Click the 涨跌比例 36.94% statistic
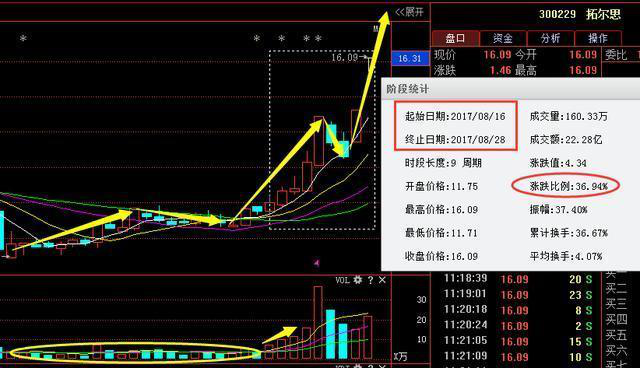 [x=568, y=186]
